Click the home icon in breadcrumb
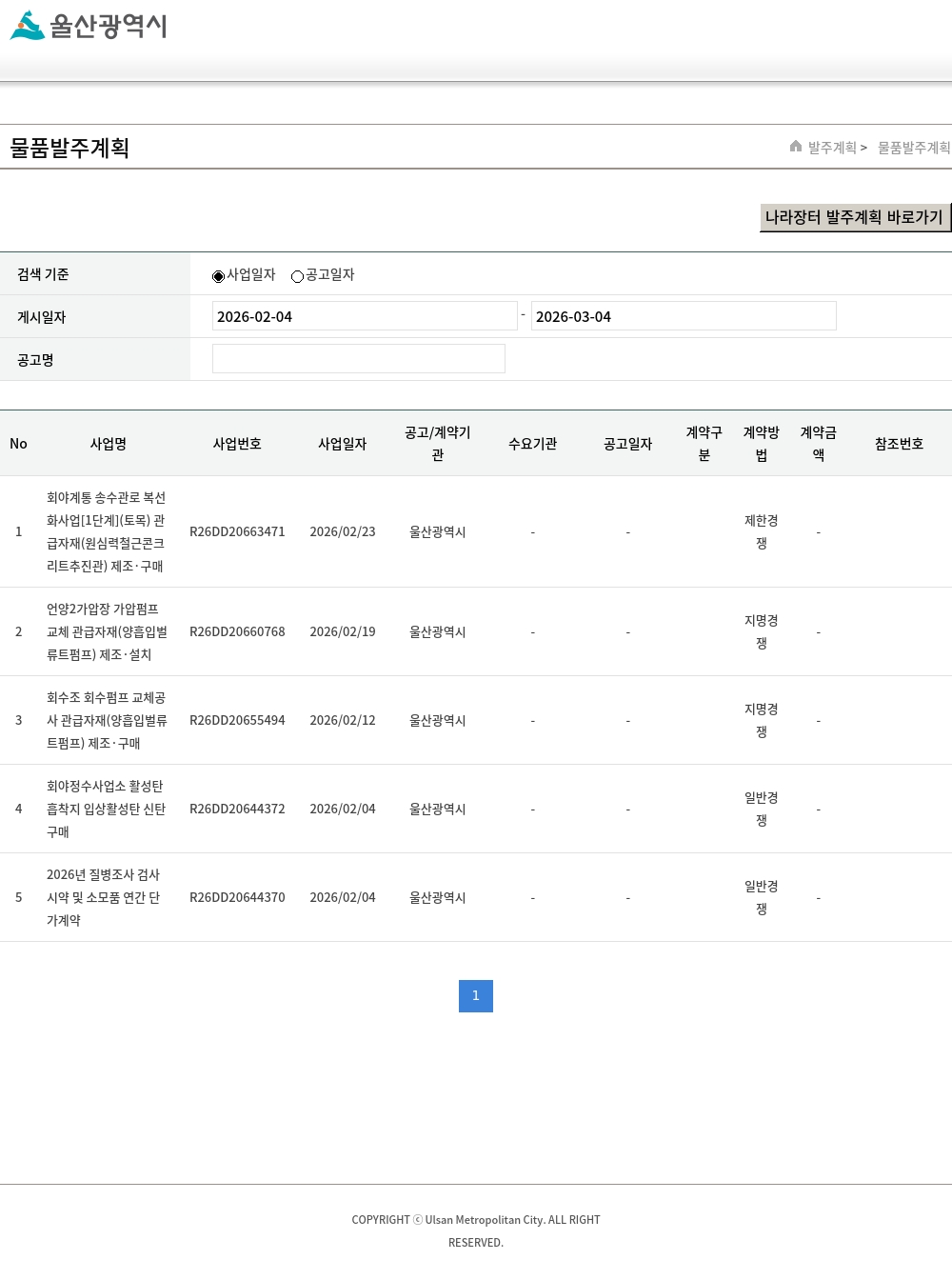Screen dimensions: 952x1280 click(x=796, y=147)
